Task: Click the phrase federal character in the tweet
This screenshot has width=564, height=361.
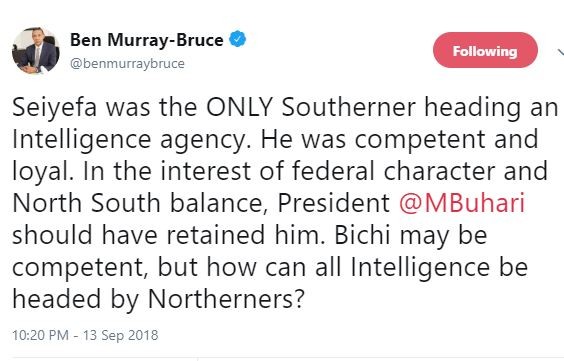Action: pos(393,171)
